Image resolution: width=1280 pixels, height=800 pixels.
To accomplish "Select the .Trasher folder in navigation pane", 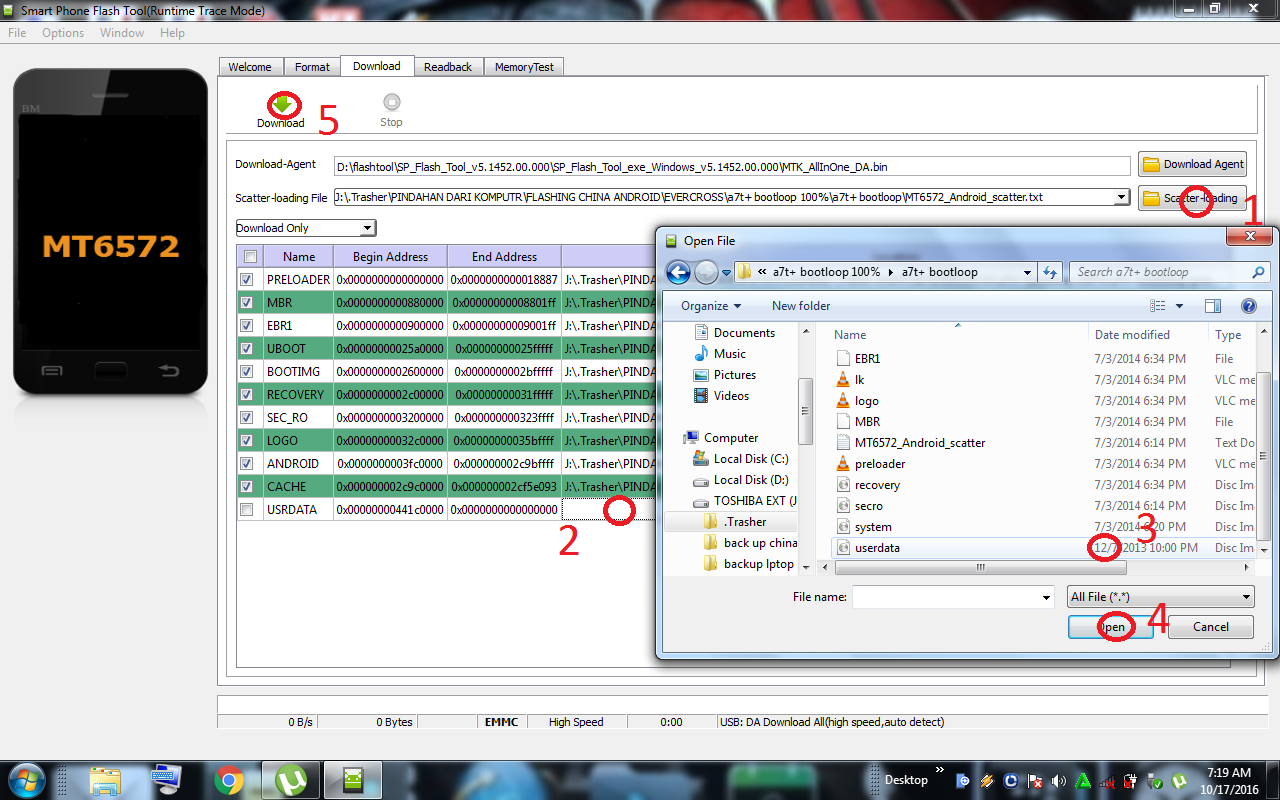I will [x=745, y=522].
